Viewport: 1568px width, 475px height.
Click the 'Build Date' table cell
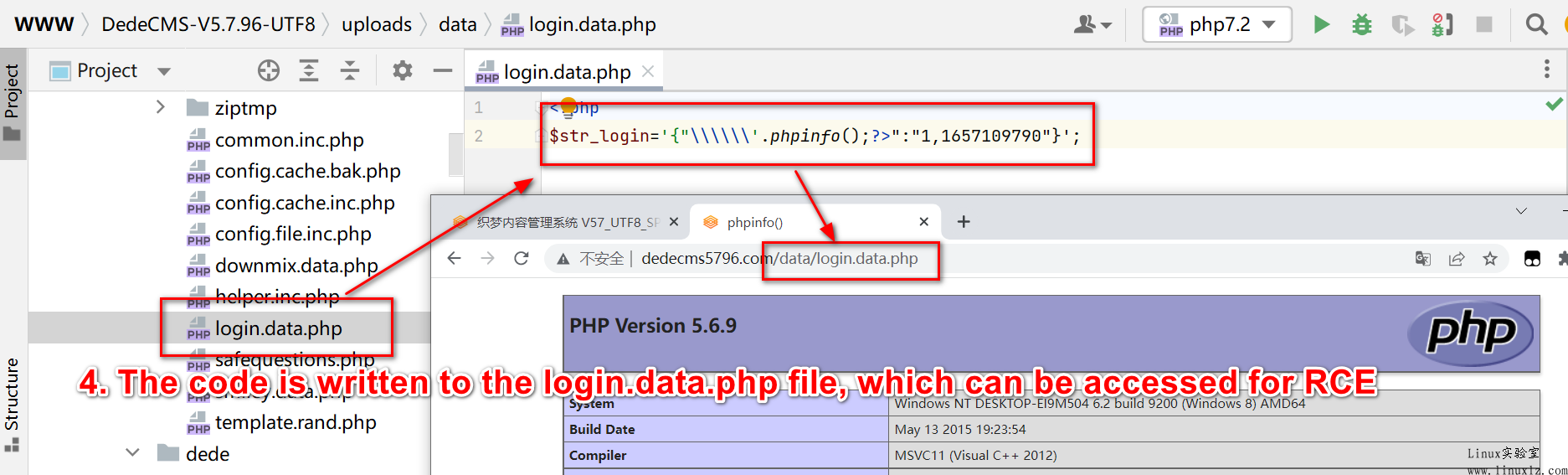pos(725,429)
